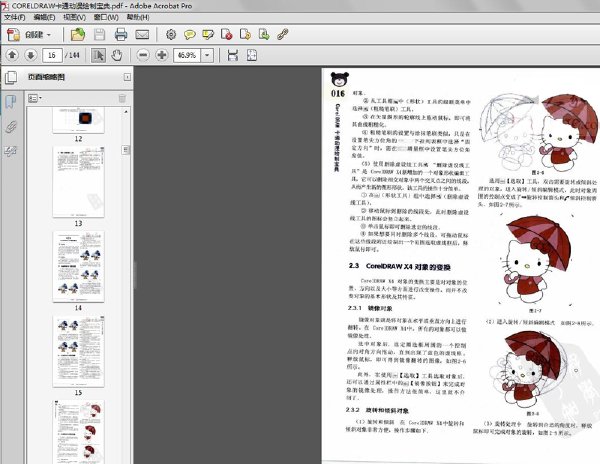Click the delete page icon

[x=227, y=35]
